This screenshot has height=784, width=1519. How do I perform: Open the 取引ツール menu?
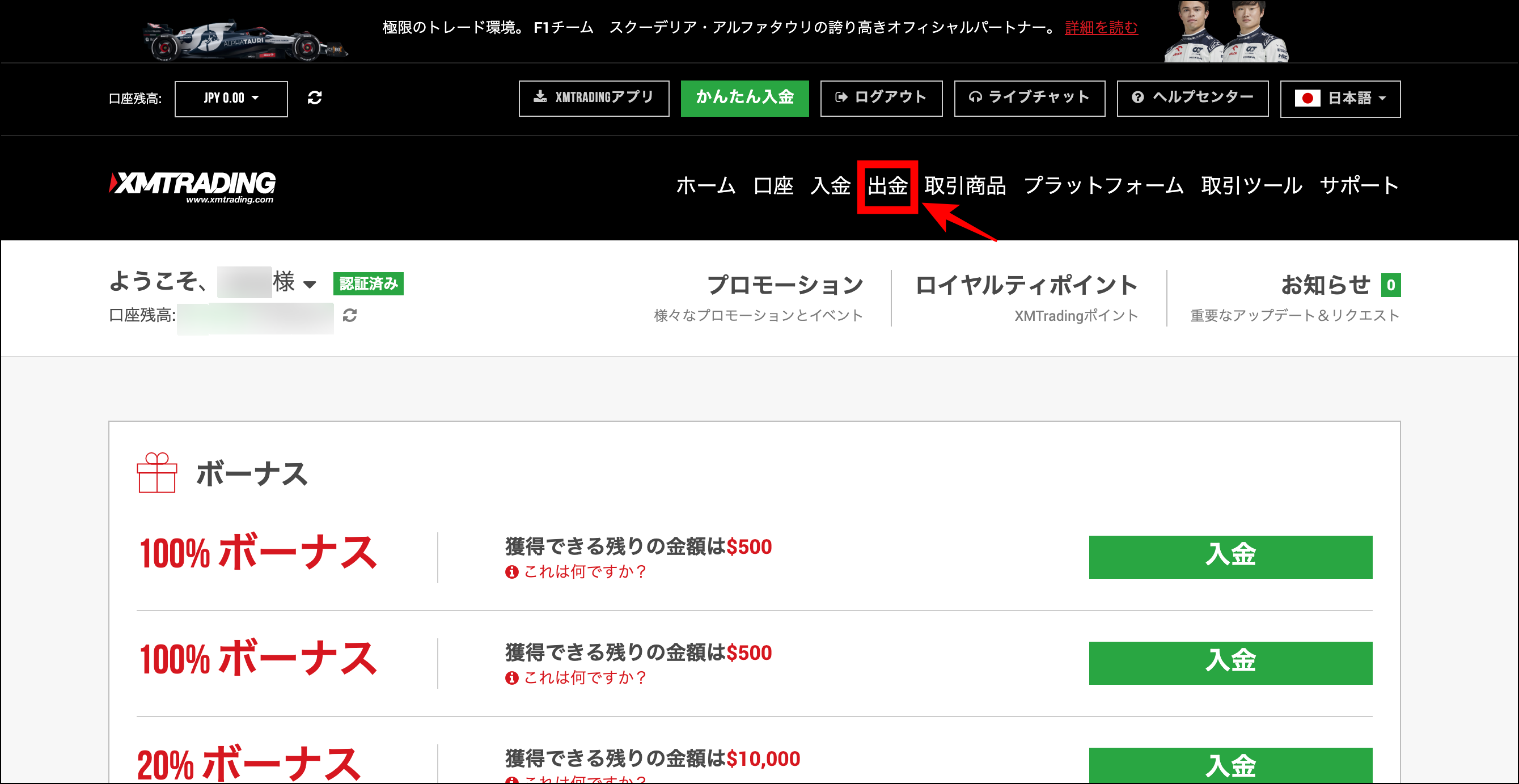pyautogui.click(x=1251, y=186)
